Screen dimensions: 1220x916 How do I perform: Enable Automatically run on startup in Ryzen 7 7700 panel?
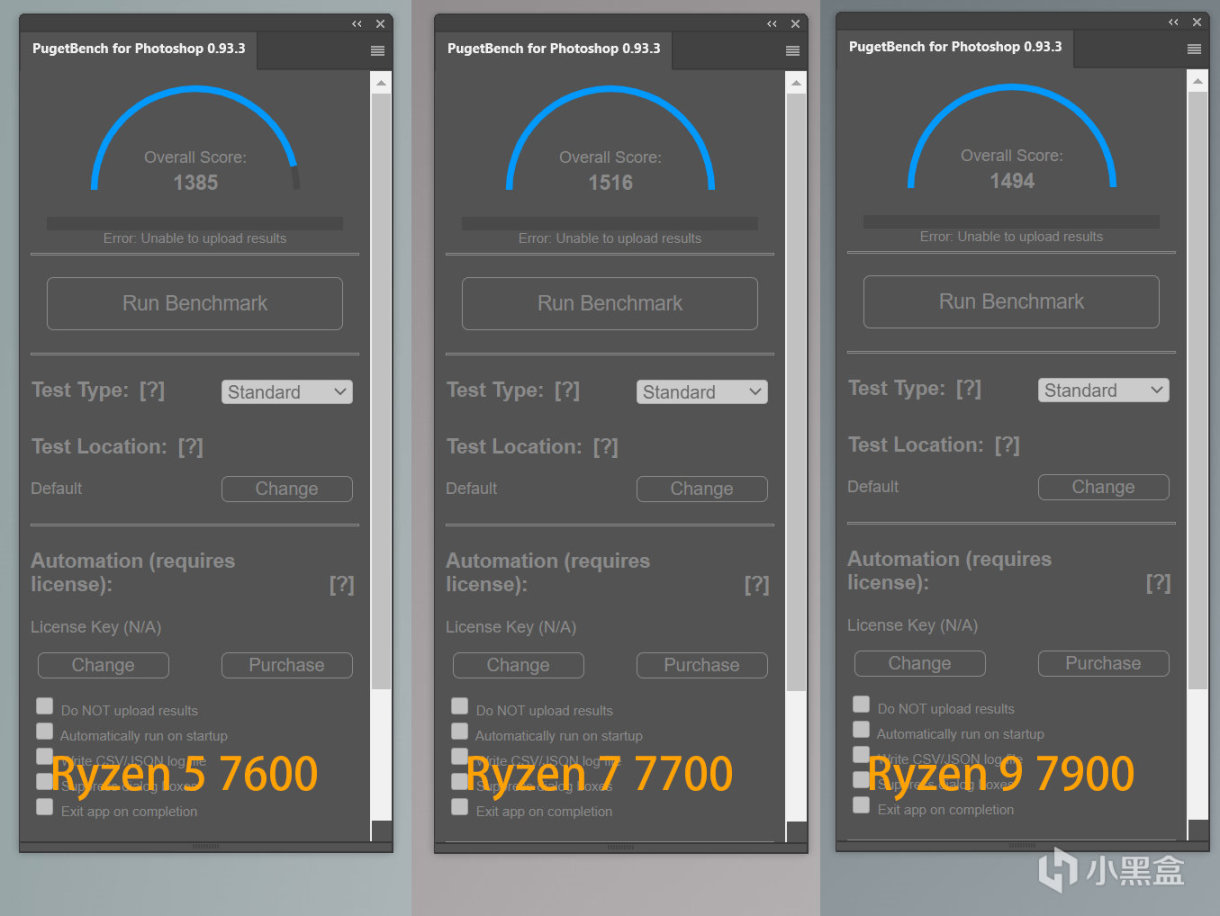460,731
